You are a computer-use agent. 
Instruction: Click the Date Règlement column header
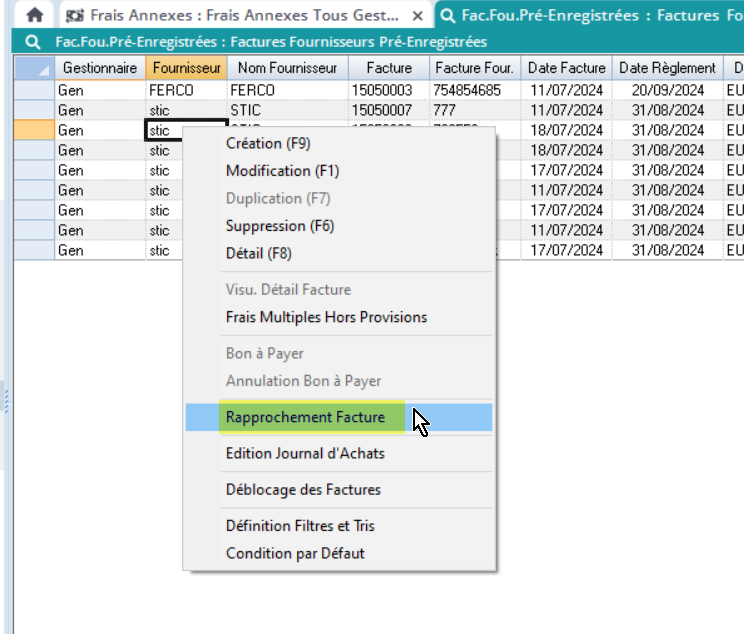[x=667, y=68]
